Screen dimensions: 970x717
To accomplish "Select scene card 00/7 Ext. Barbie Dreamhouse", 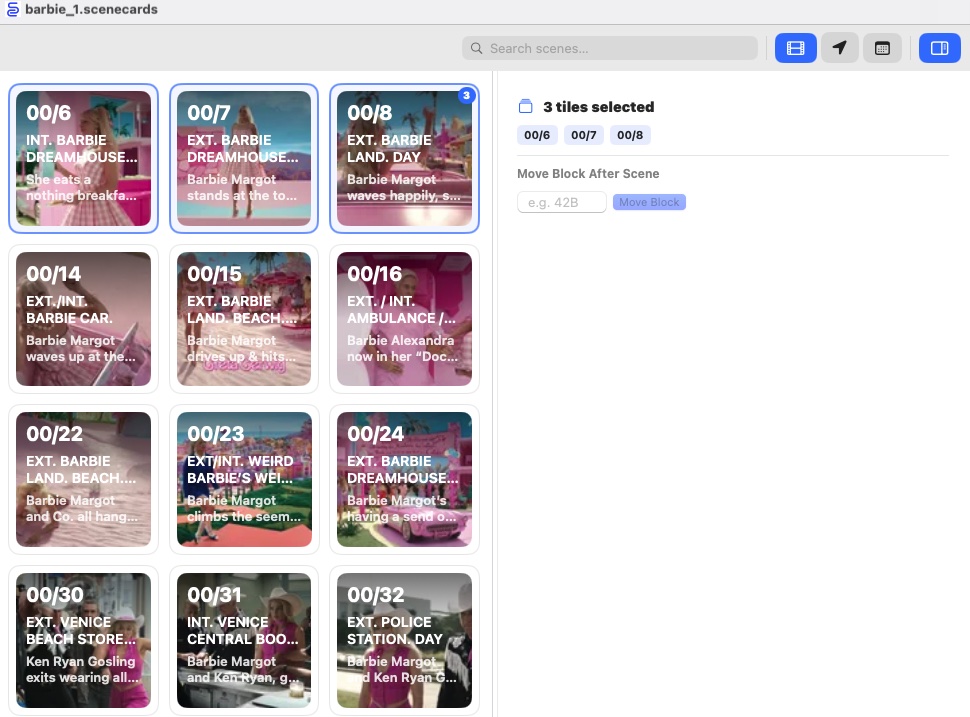I will point(244,158).
